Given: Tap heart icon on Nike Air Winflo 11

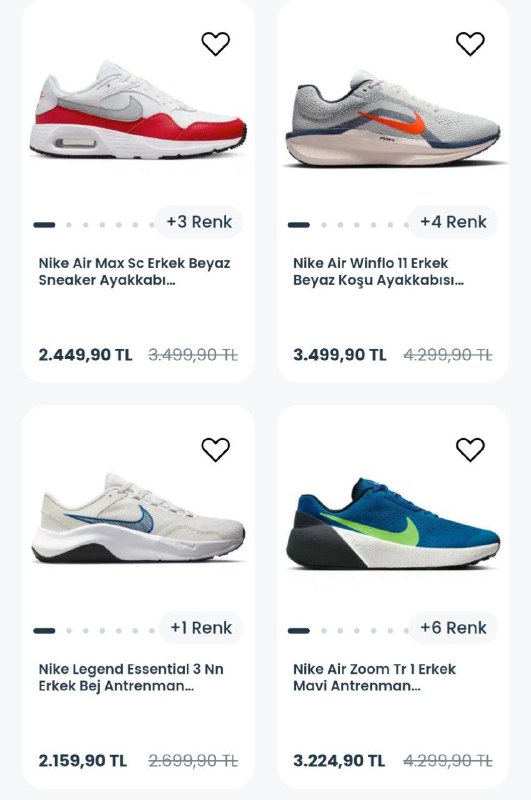Looking at the screenshot, I should (470, 44).
